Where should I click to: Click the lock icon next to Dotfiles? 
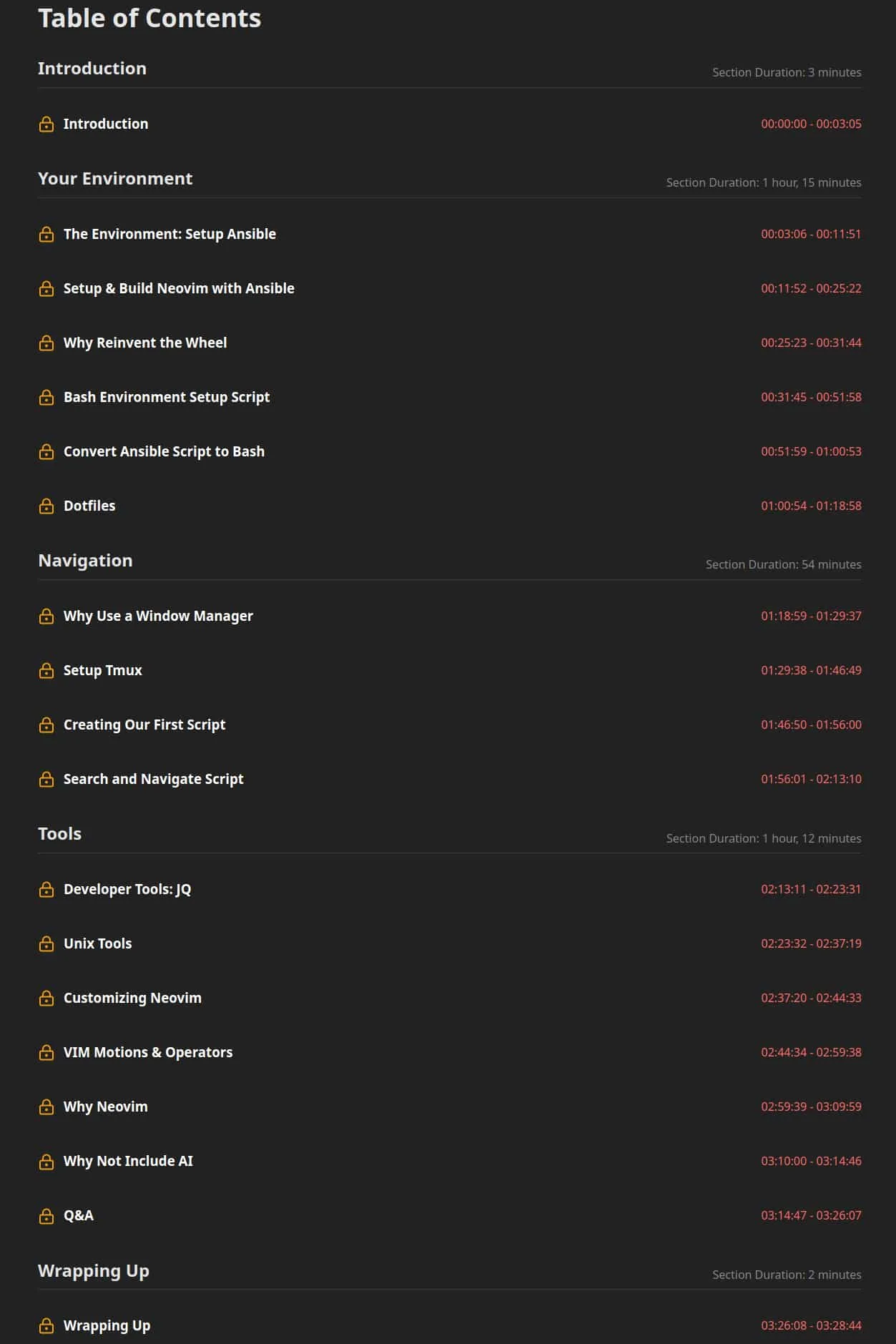[46, 506]
